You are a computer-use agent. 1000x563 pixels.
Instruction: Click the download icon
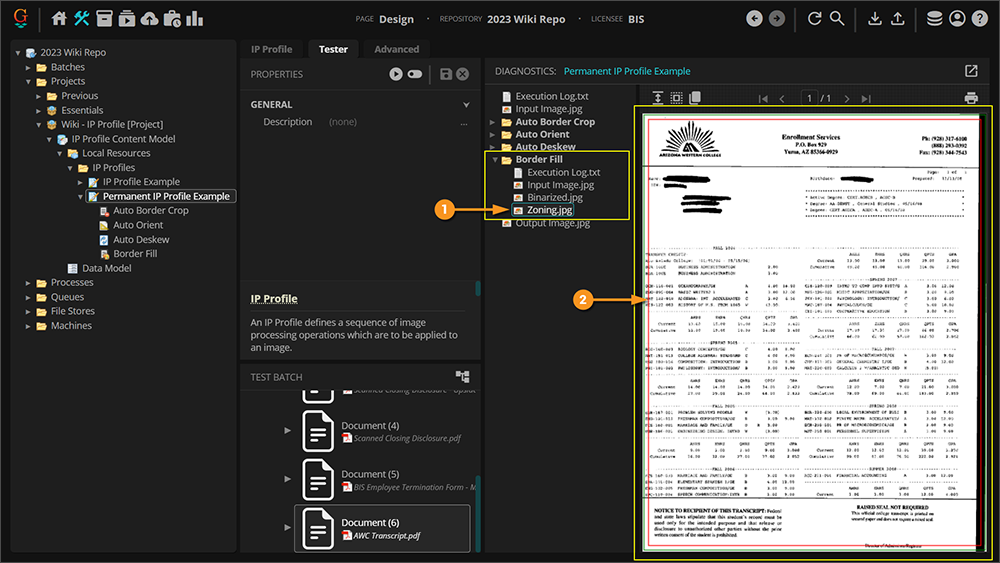coord(875,18)
